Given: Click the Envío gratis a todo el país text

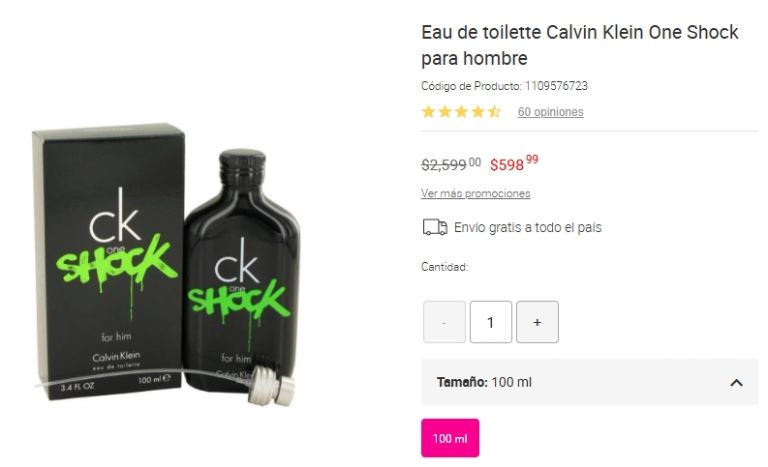Looking at the screenshot, I should (x=528, y=227).
